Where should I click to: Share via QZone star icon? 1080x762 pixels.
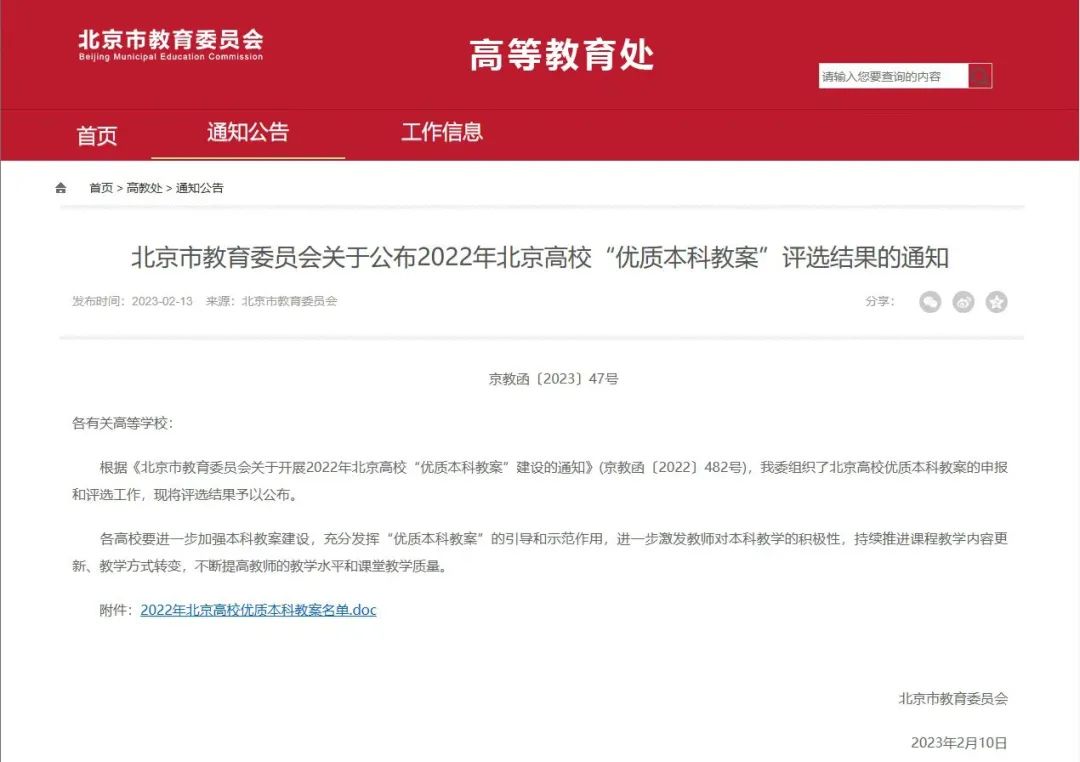pos(996,302)
